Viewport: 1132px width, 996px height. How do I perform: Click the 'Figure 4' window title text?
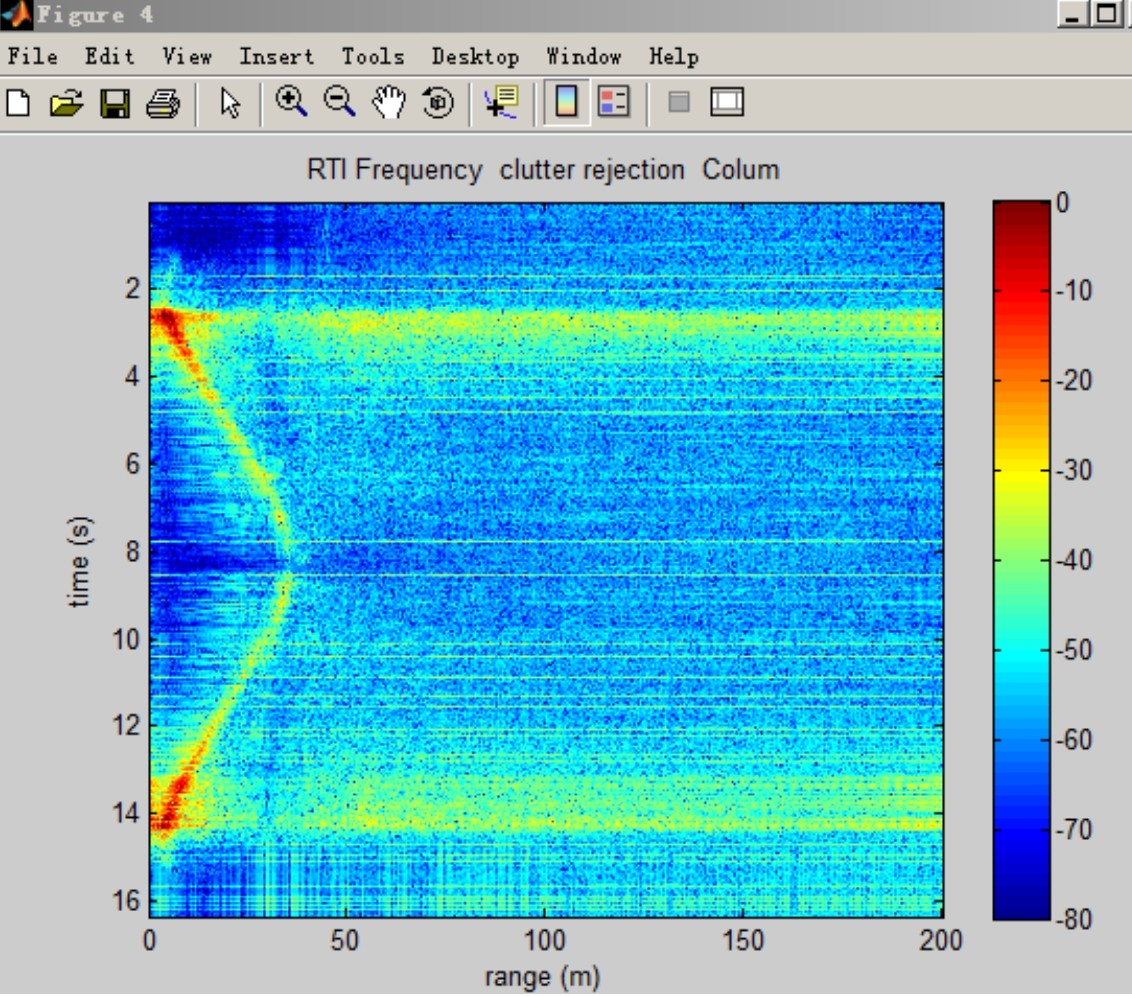[95, 14]
